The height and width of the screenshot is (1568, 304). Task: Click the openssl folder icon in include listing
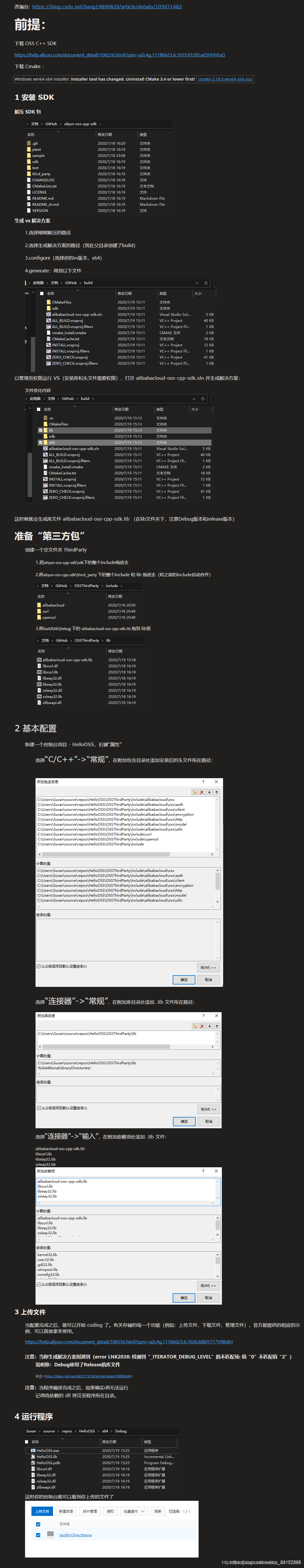(x=40, y=617)
